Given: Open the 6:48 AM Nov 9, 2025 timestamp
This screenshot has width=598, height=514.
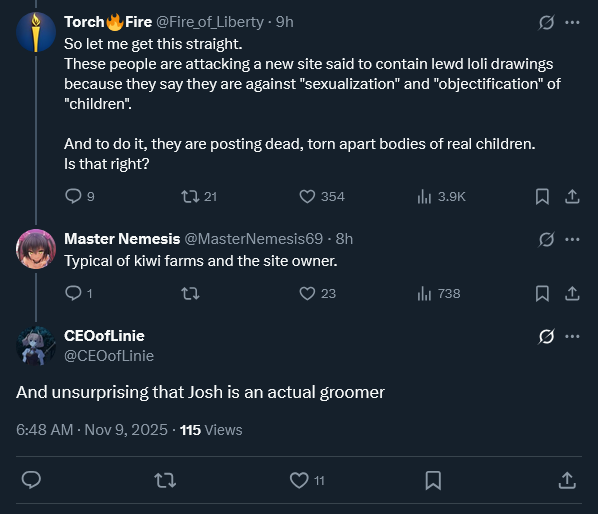Looking at the screenshot, I should tap(92, 430).
